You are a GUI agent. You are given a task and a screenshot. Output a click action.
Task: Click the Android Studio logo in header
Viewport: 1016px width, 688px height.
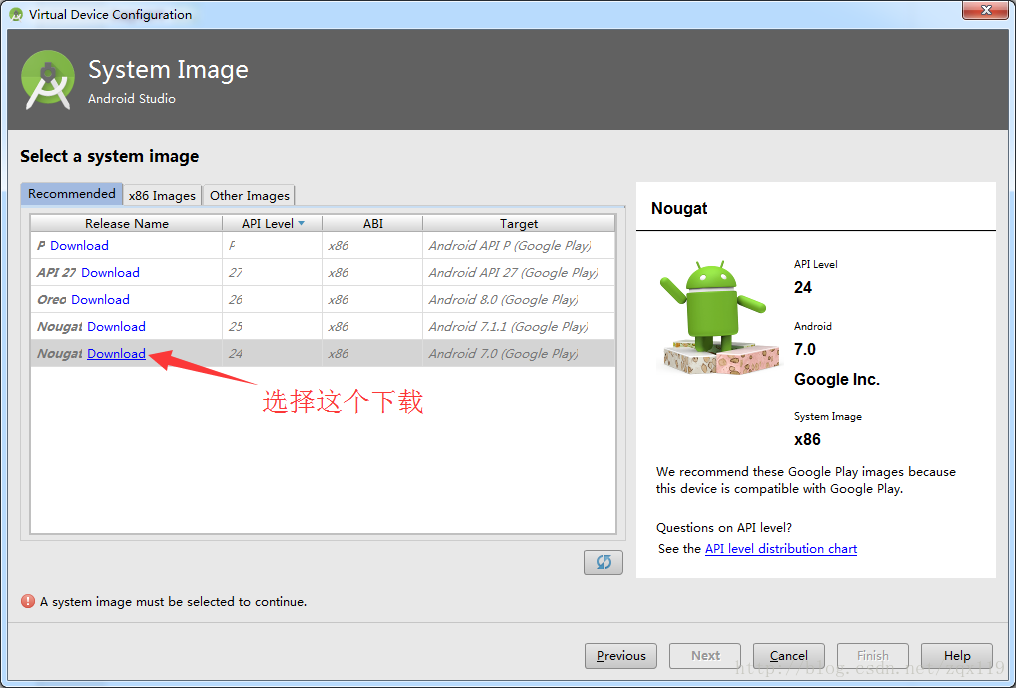coord(48,80)
